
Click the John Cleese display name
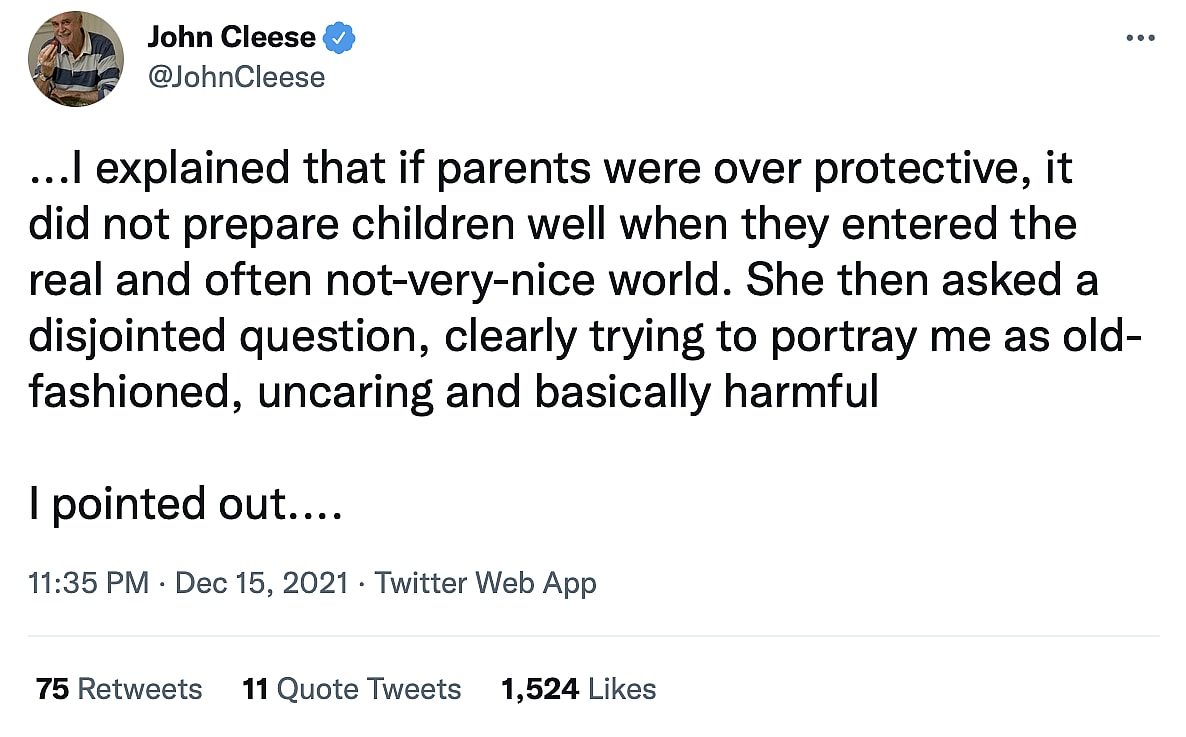tap(232, 39)
